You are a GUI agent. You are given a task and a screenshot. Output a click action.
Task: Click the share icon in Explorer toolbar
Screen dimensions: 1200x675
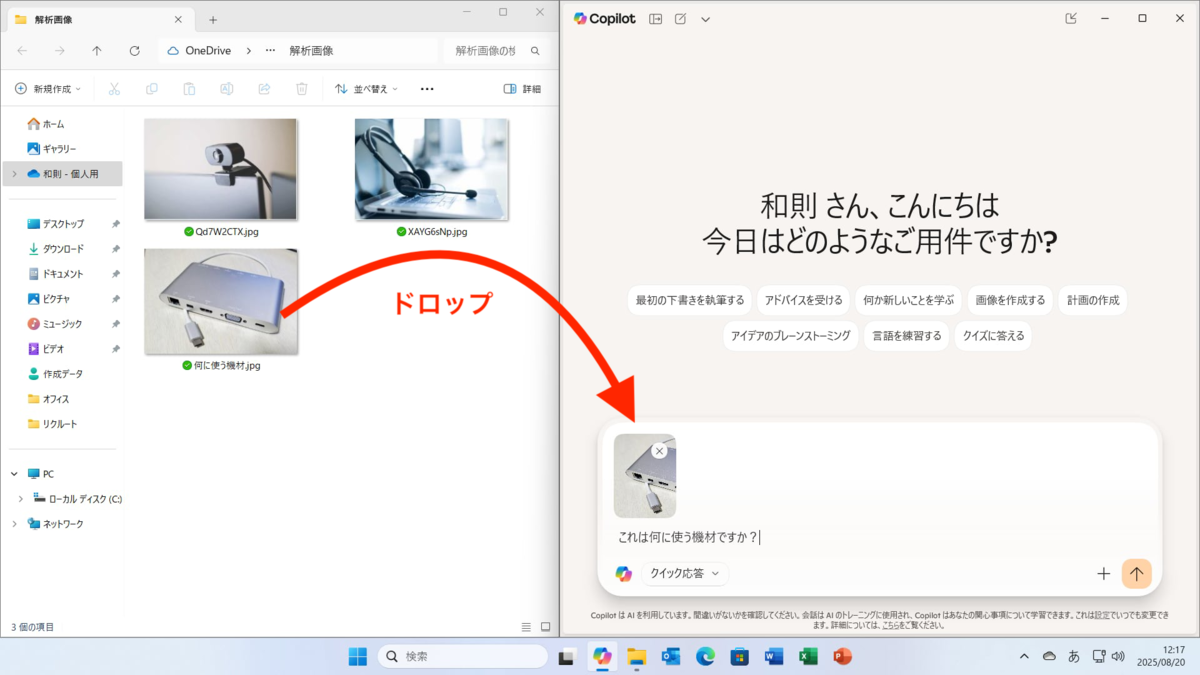tap(265, 89)
